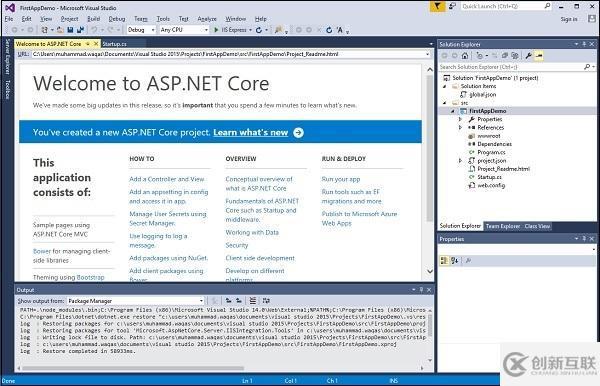
Task: Switch to the Class View tab
Action: pos(537,226)
